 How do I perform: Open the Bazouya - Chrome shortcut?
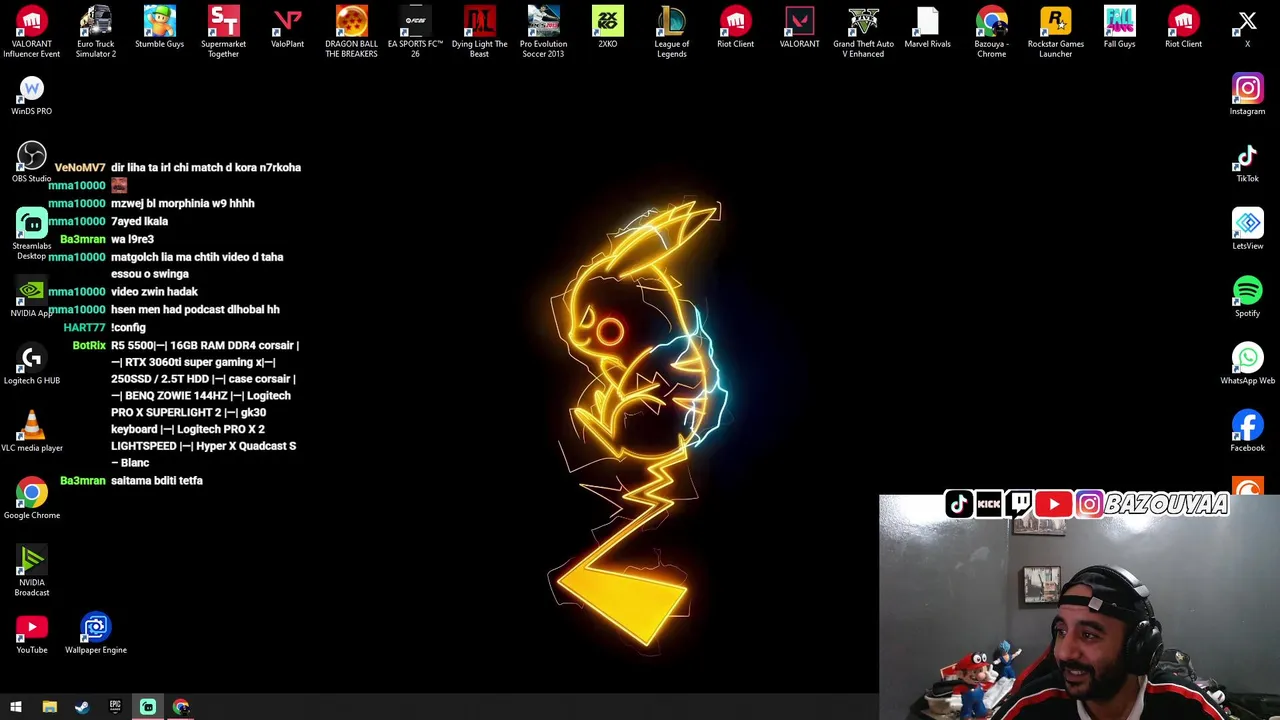pyautogui.click(x=992, y=32)
